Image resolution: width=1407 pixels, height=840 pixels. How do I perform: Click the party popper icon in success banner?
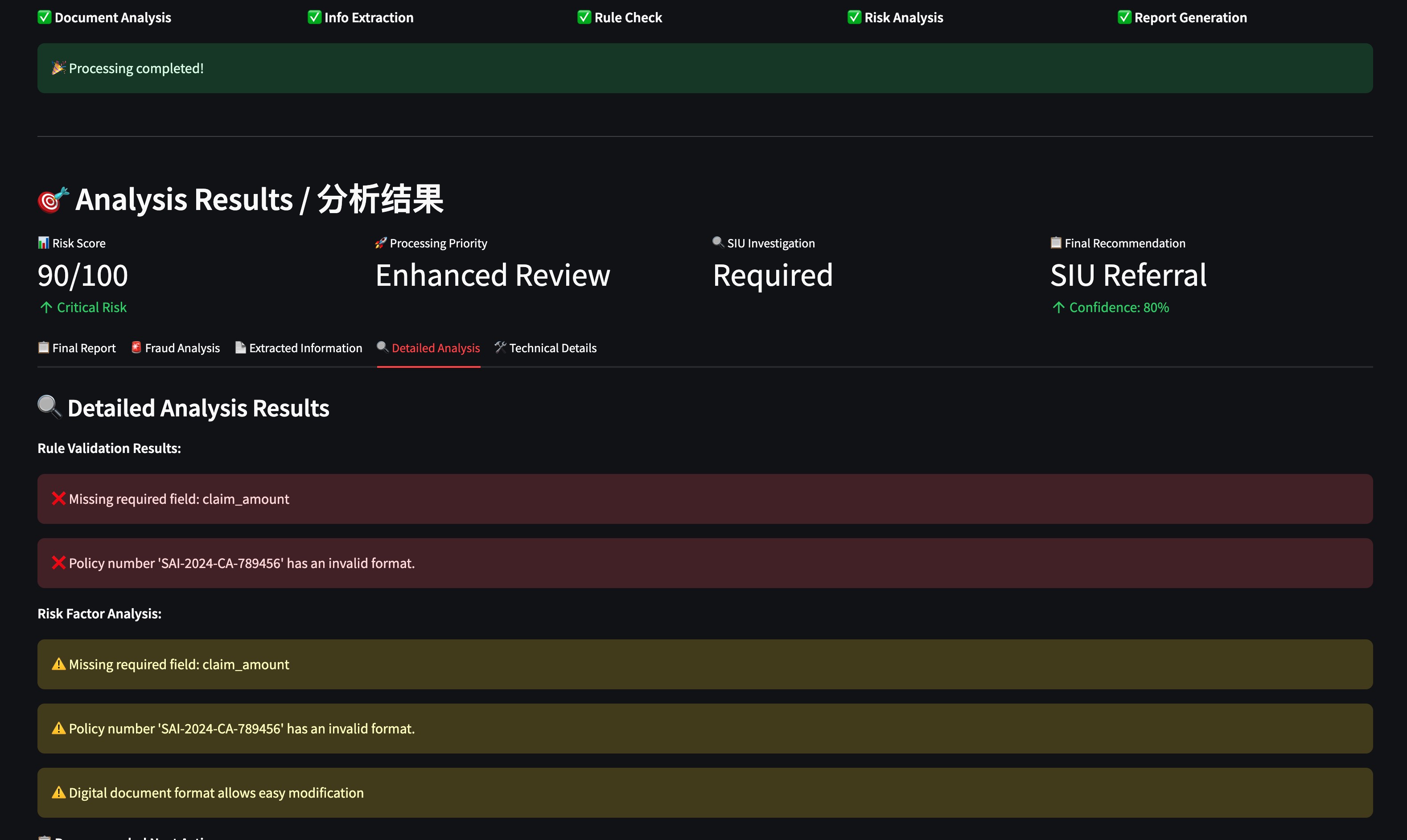(x=58, y=68)
